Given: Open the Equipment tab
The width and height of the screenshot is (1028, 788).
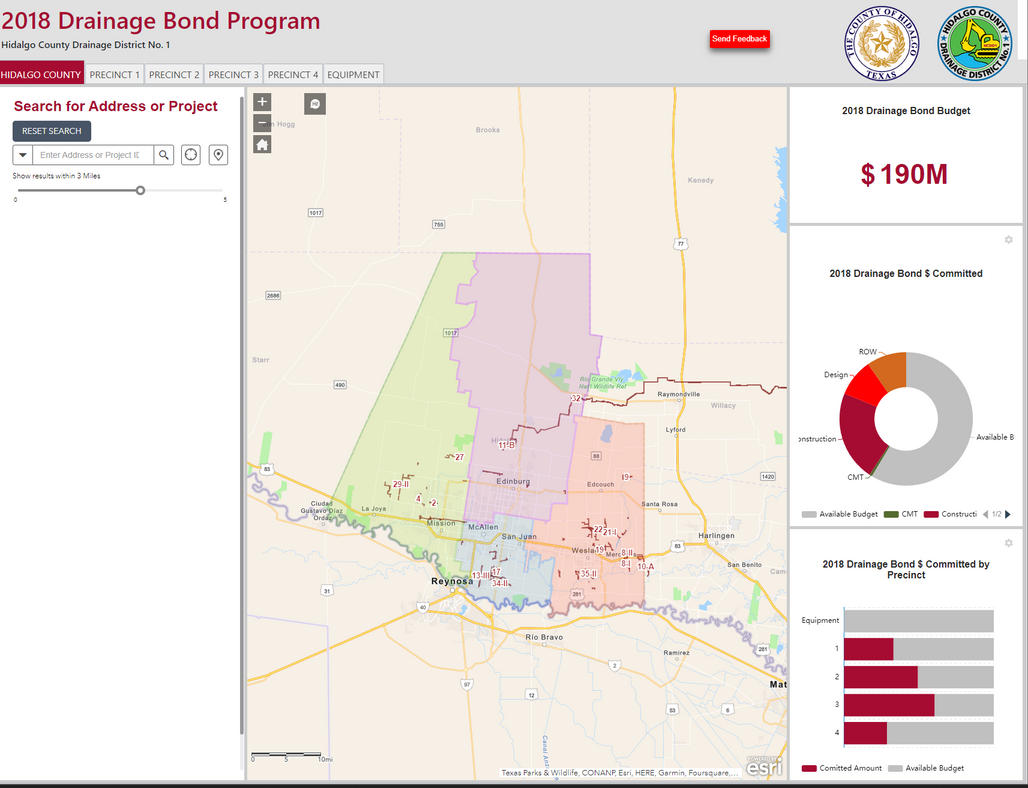Looking at the screenshot, I should (353, 75).
